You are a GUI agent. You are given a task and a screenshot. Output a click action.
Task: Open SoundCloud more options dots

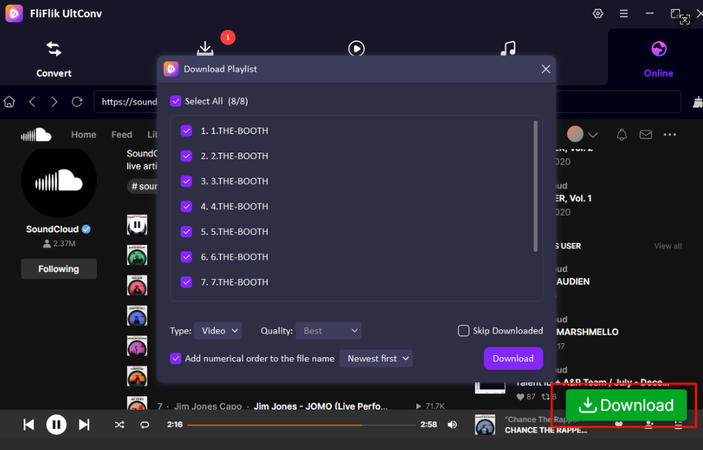[670, 134]
